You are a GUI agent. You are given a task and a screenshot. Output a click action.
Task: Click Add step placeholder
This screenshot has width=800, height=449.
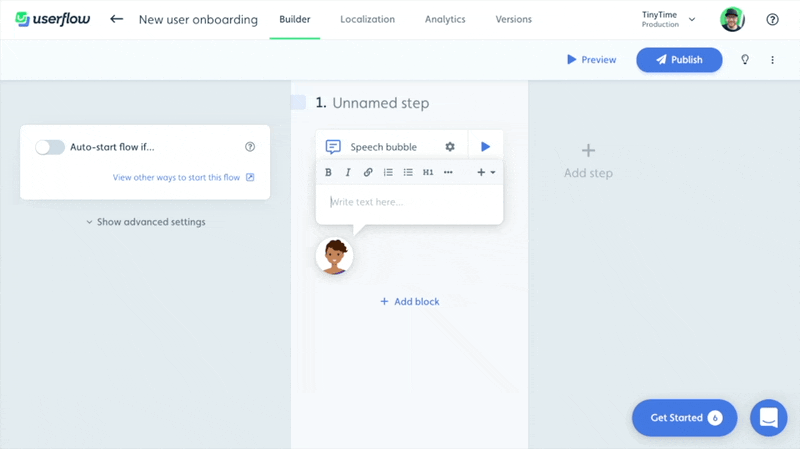[x=588, y=161]
